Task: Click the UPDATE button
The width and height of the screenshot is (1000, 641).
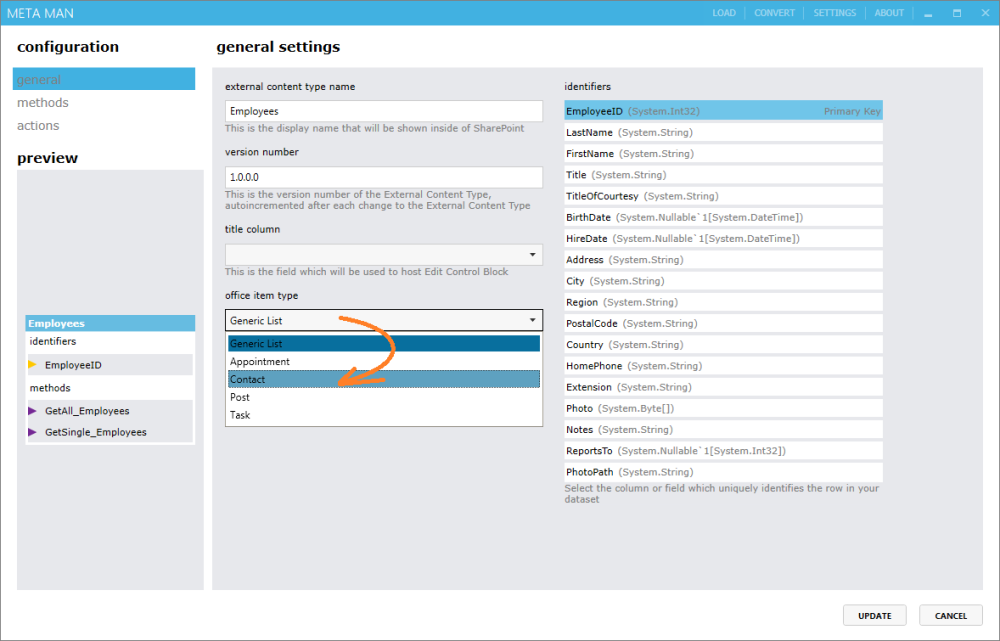Action: tap(874, 615)
